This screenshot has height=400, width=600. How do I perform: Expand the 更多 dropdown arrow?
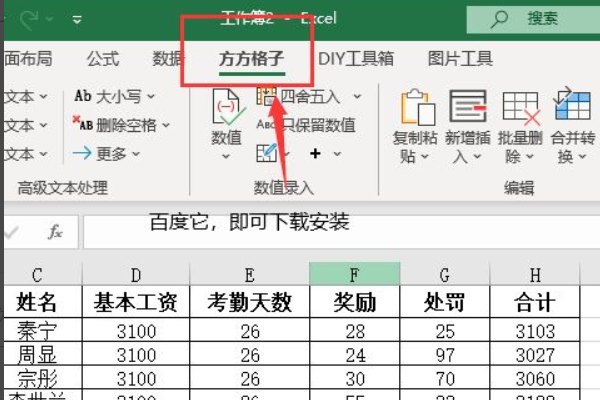pyautogui.click(x=136, y=154)
